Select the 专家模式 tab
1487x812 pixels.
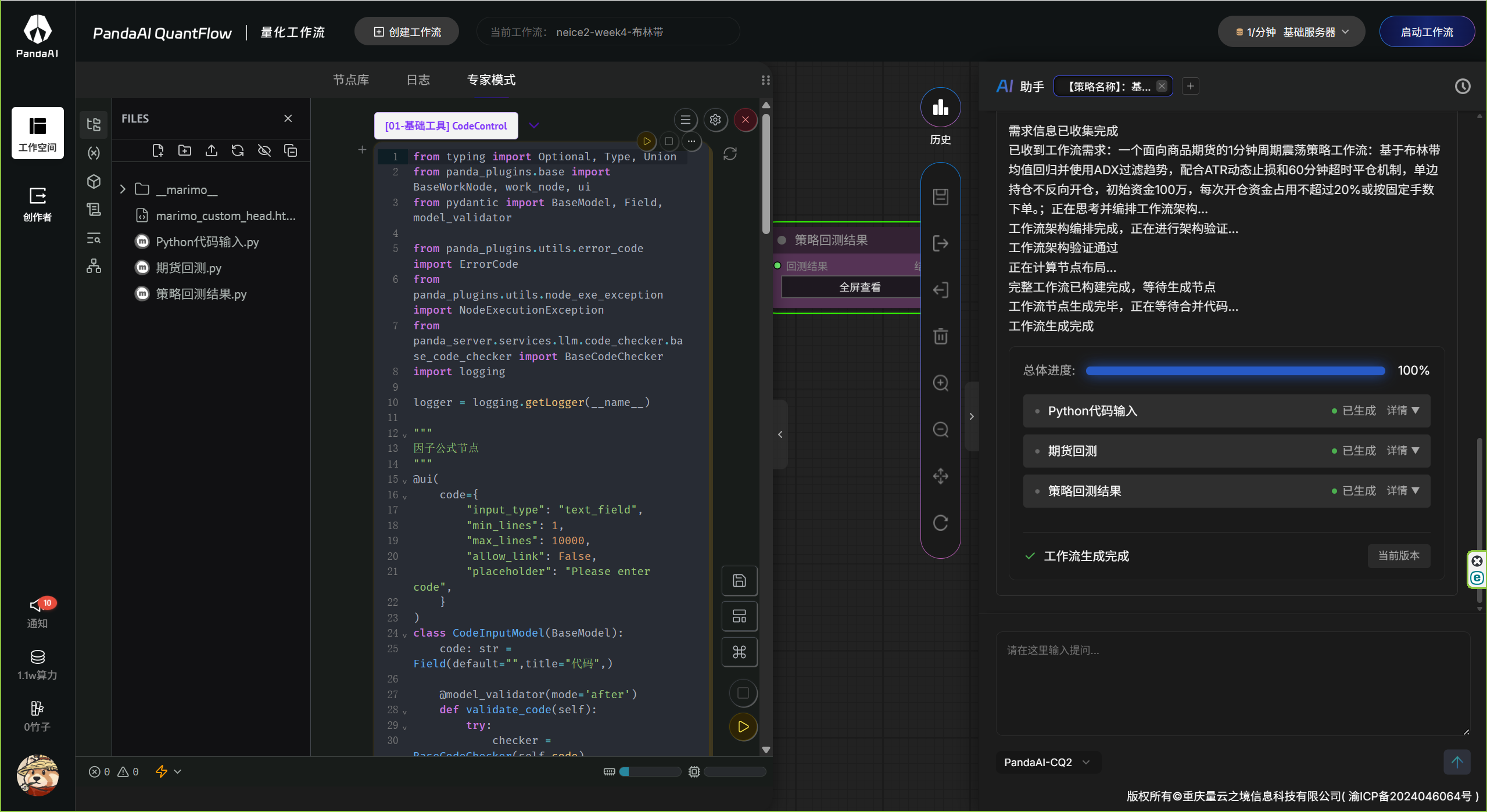(491, 80)
